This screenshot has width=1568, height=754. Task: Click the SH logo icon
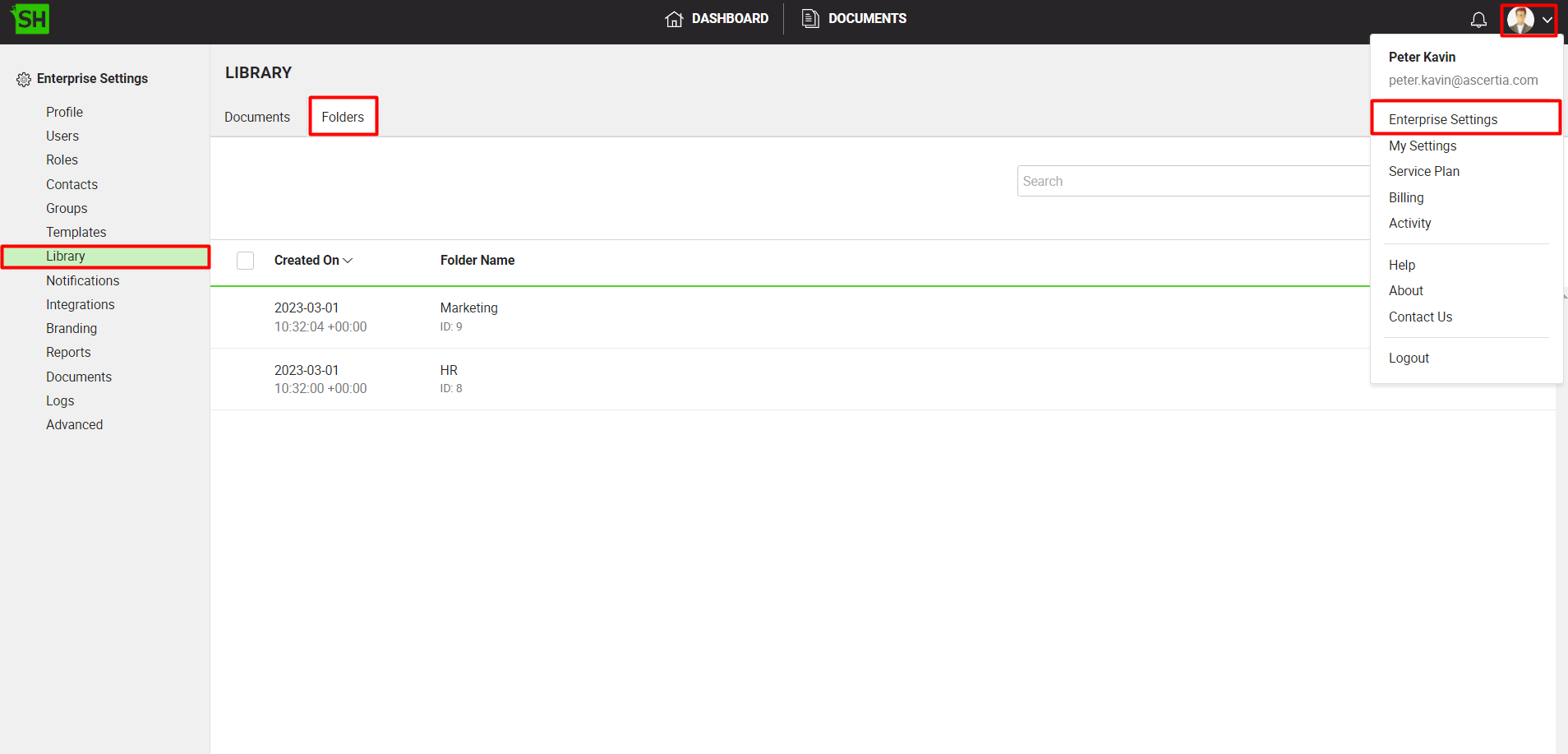[x=30, y=19]
